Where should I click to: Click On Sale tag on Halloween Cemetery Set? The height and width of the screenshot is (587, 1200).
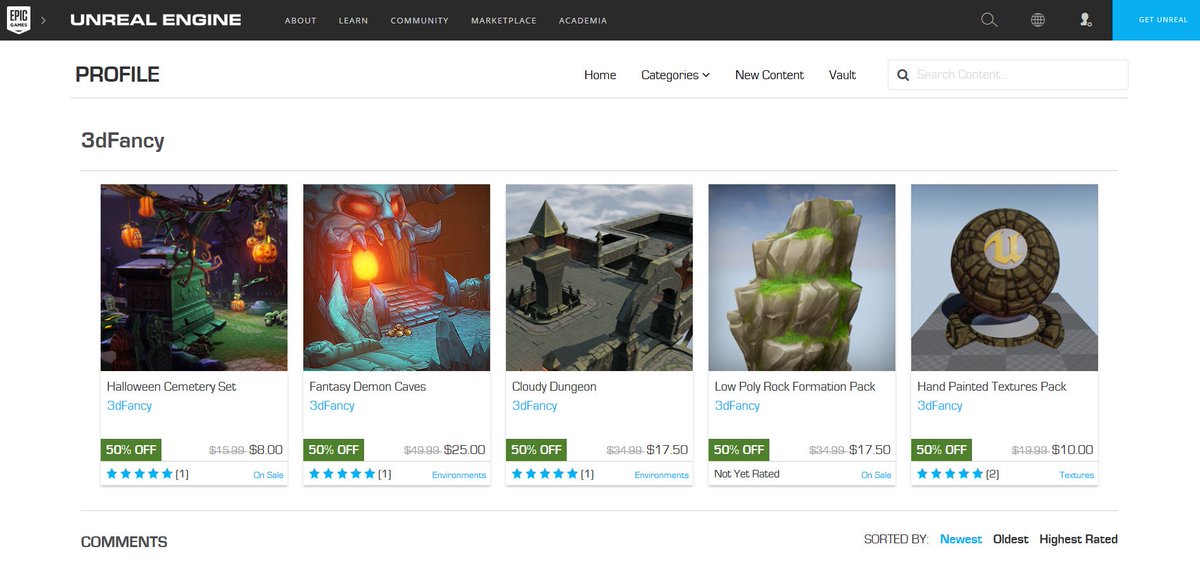268,475
